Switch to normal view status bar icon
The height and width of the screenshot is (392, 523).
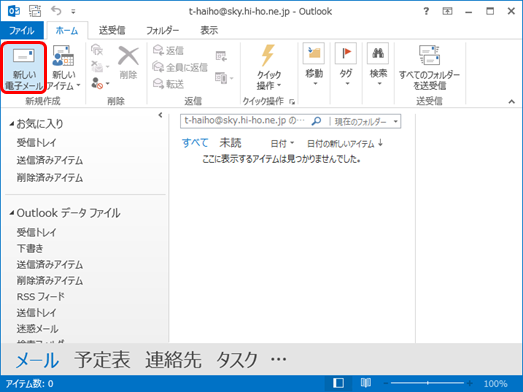point(338,383)
